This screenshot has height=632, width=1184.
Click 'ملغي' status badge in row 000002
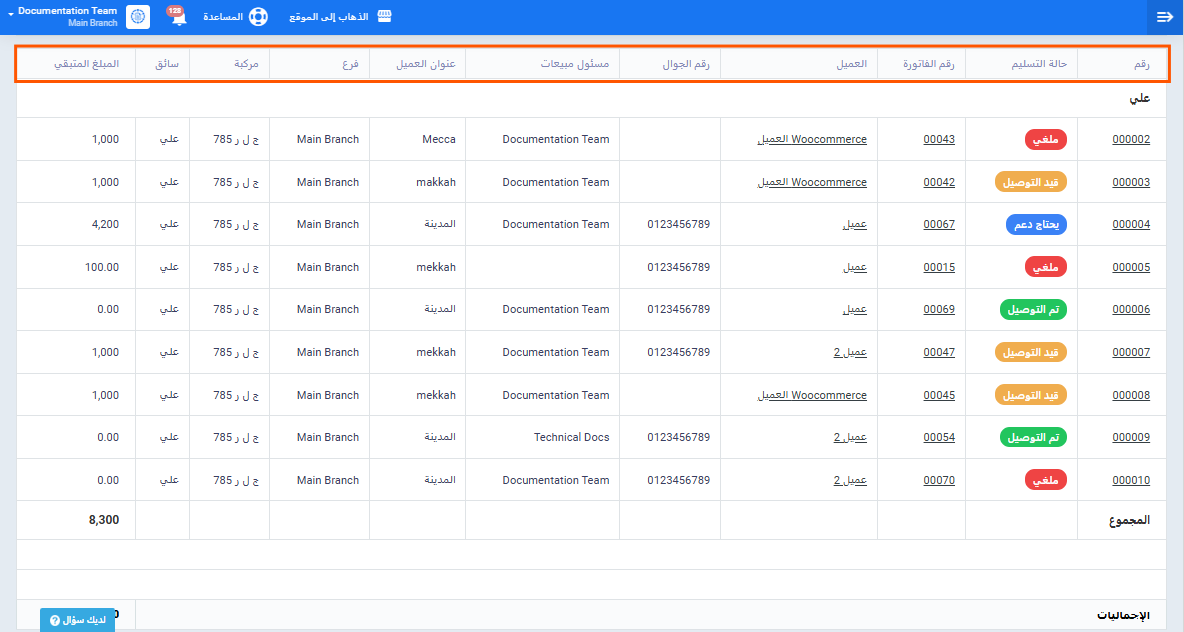(1045, 139)
